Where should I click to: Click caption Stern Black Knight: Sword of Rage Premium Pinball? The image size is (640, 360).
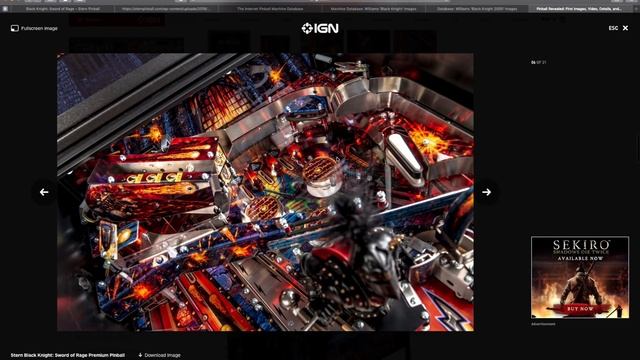[68, 355]
